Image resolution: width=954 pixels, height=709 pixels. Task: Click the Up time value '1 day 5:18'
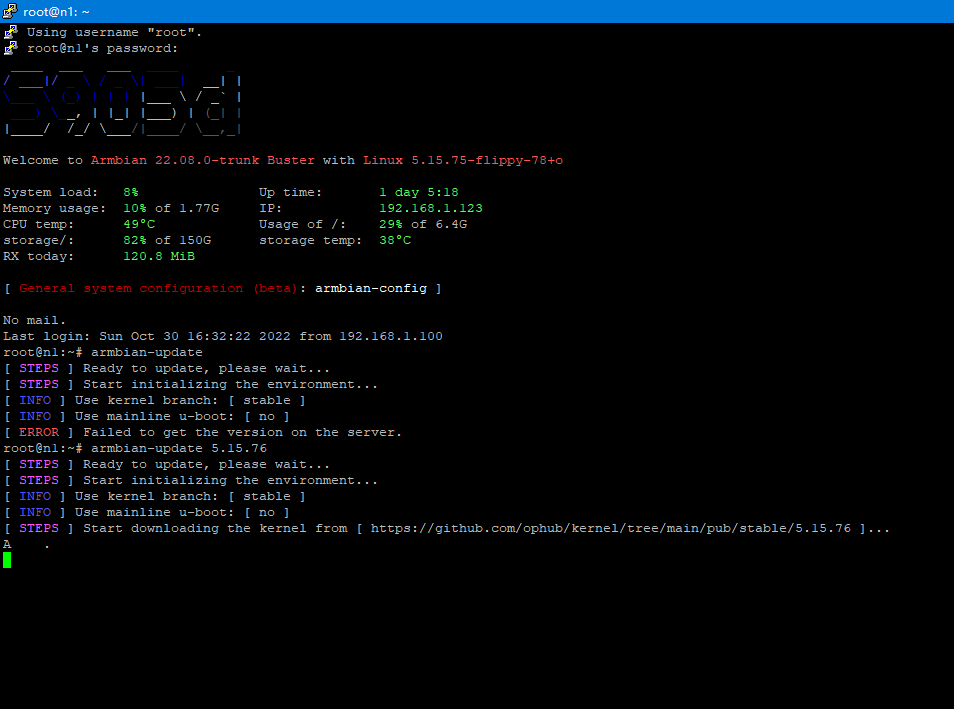click(x=419, y=192)
